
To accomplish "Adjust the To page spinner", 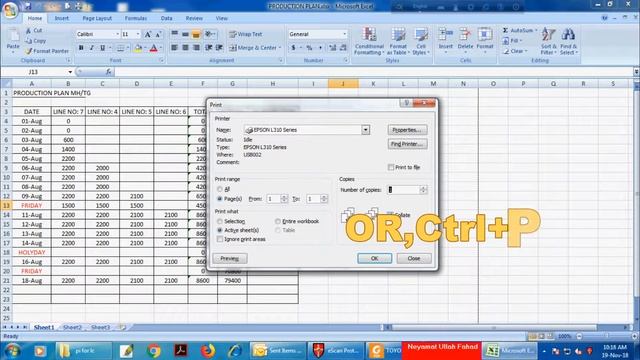I will (324, 199).
